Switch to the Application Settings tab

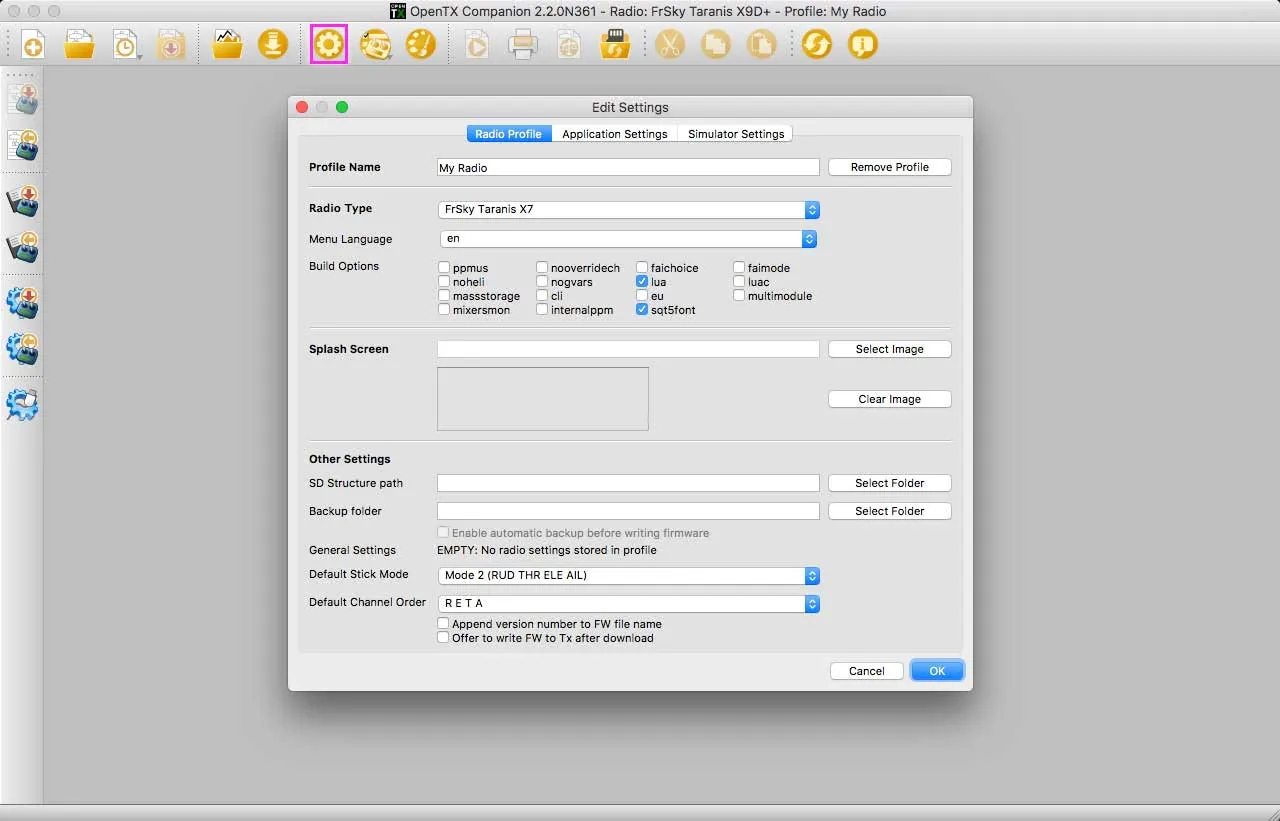tap(614, 134)
